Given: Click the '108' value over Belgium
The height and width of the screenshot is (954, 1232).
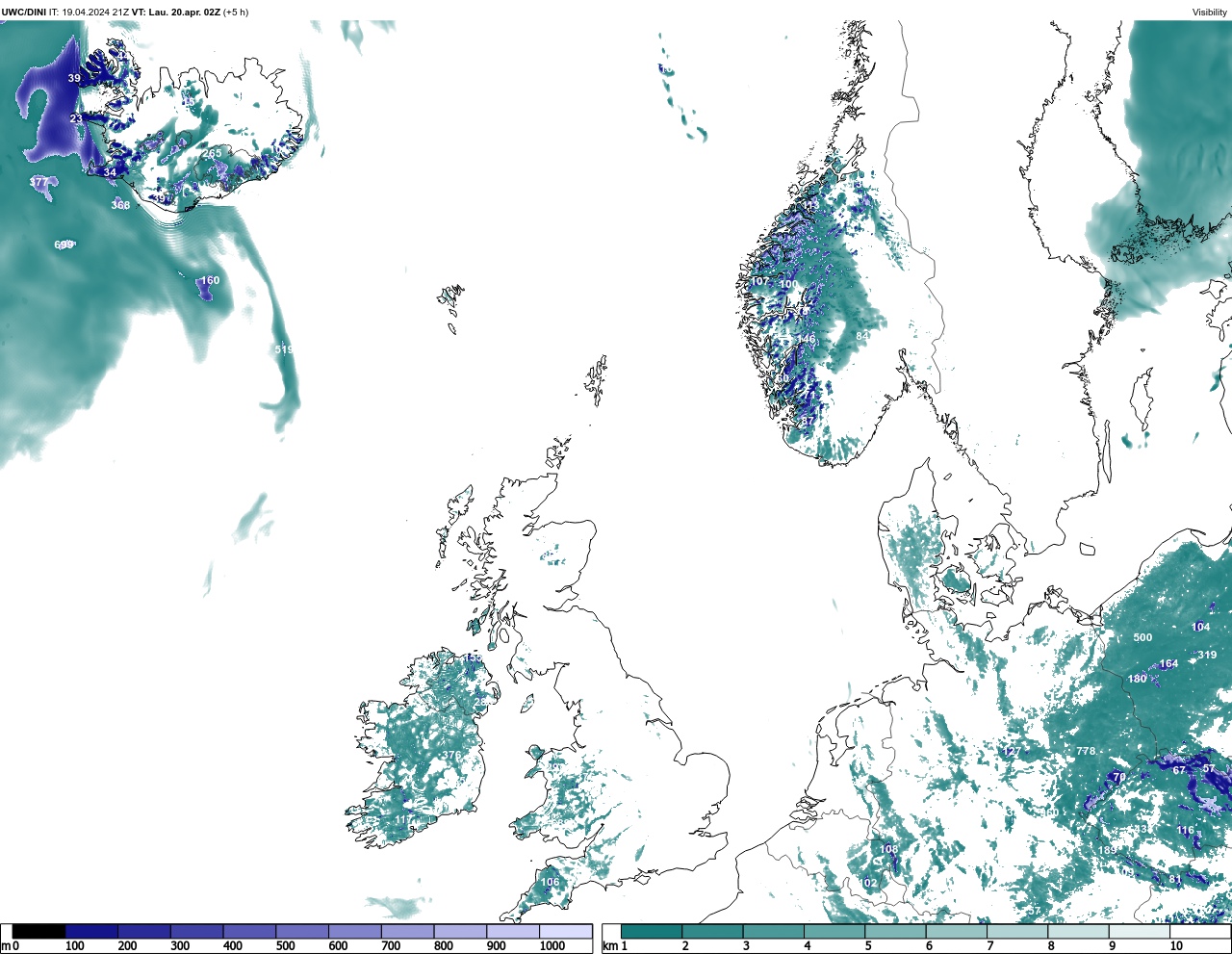Looking at the screenshot, I should point(889,849).
